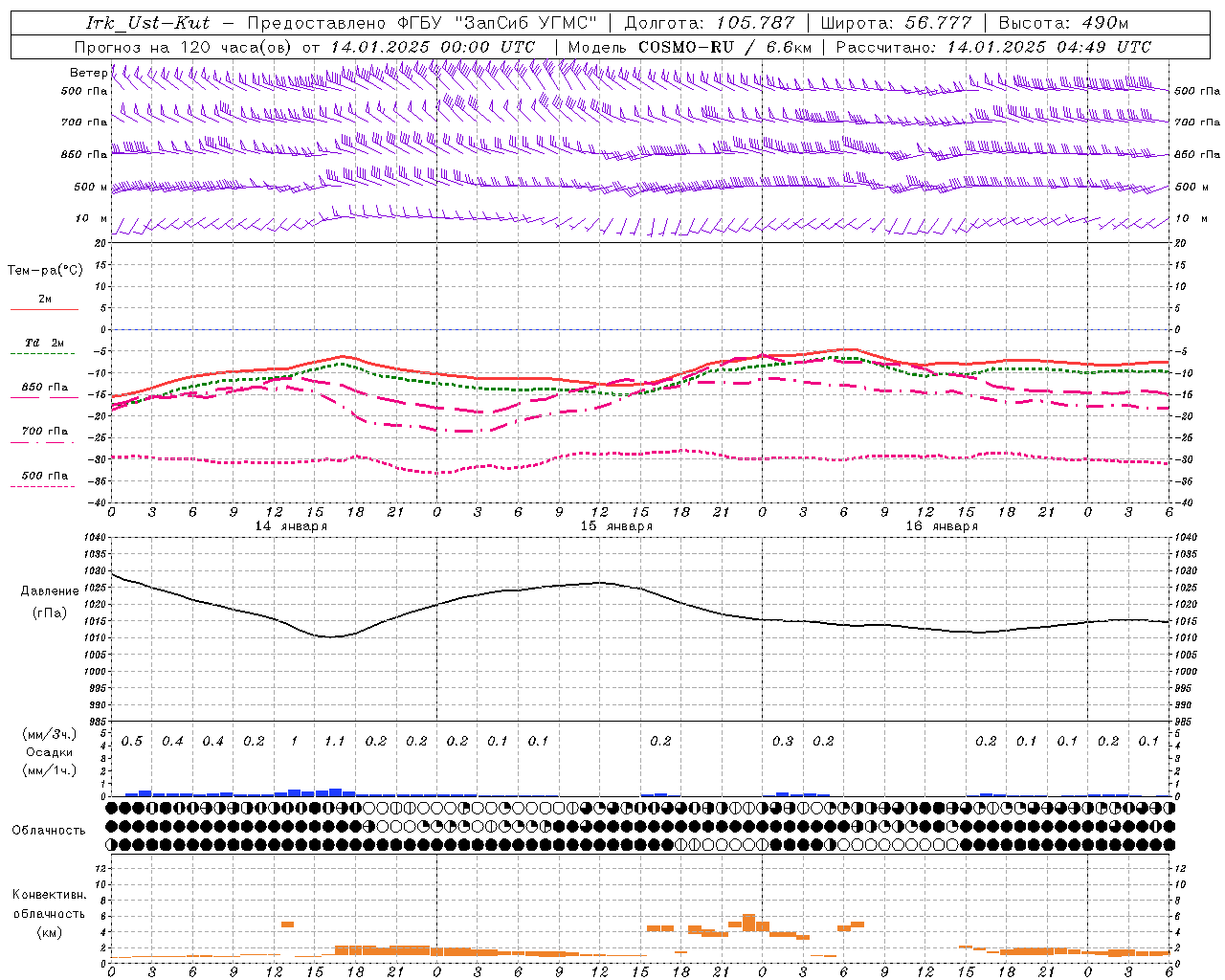Click the solid line sample above 2м legend
This screenshot has height=980, width=1225.
(45, 309)
